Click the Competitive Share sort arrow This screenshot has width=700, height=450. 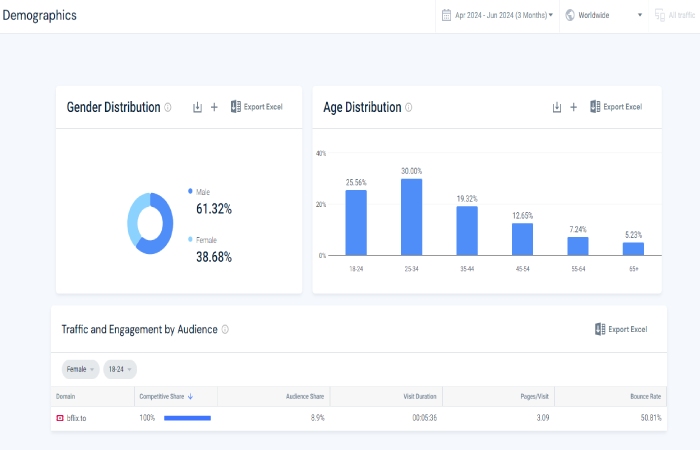190,396
